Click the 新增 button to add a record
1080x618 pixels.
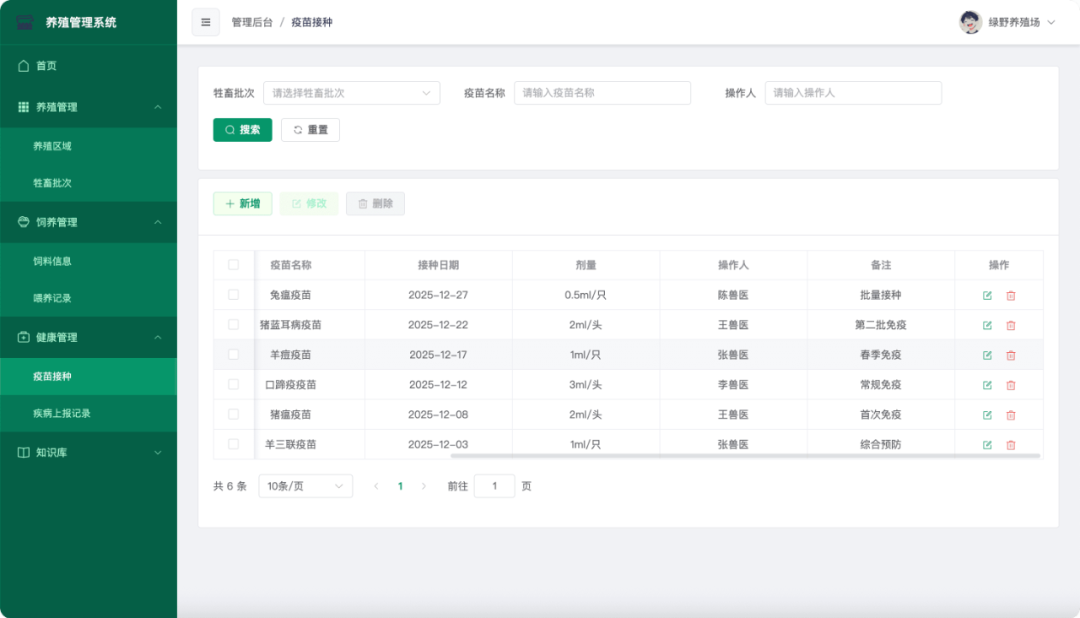pyautogui.click(x=242, y=203)
